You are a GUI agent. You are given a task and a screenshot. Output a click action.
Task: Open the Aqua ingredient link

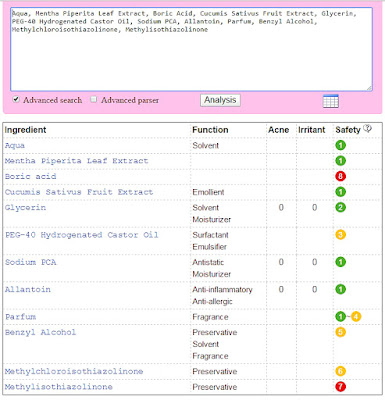point(15,145)
